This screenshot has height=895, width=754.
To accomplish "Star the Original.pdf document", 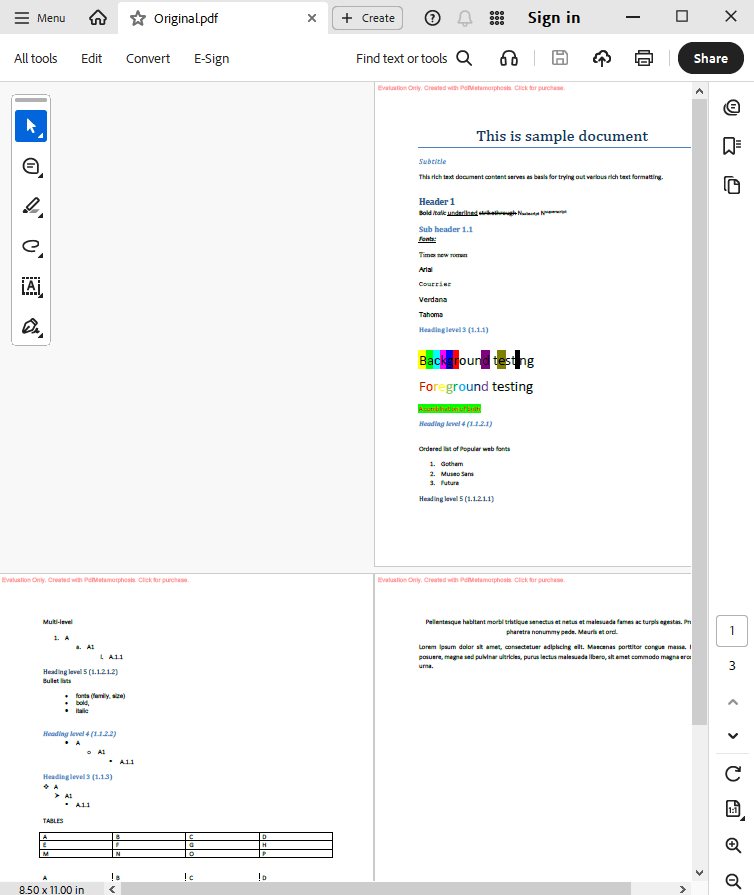I will [137, 18].
